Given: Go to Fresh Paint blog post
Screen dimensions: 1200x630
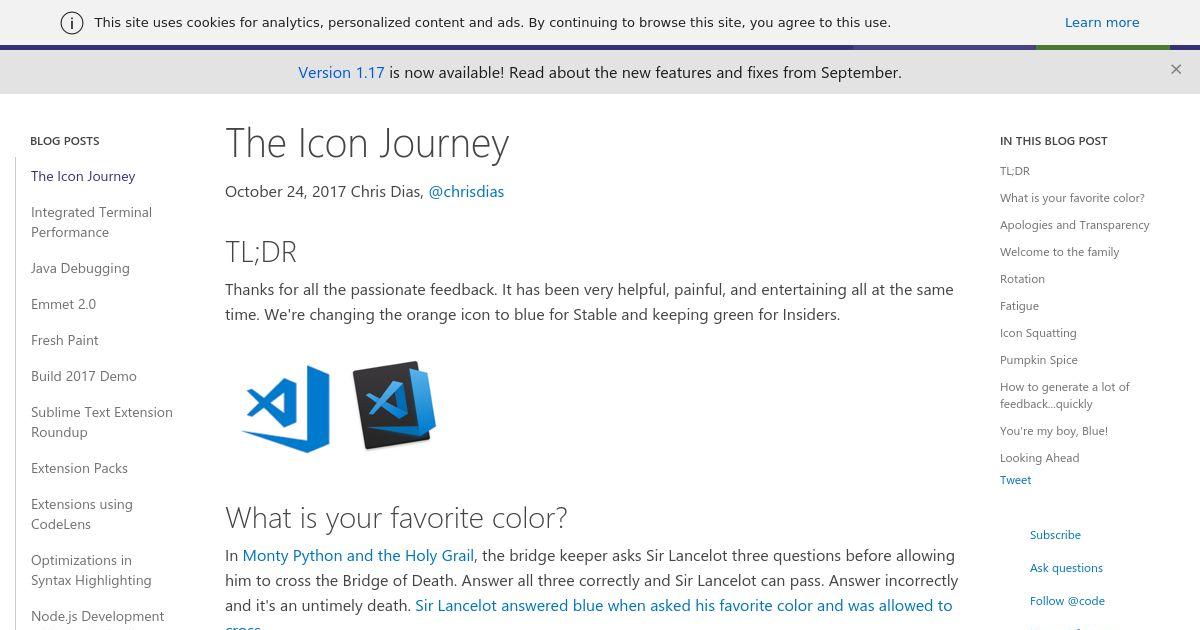Looking at the screenshot, I should click(65, 340).
